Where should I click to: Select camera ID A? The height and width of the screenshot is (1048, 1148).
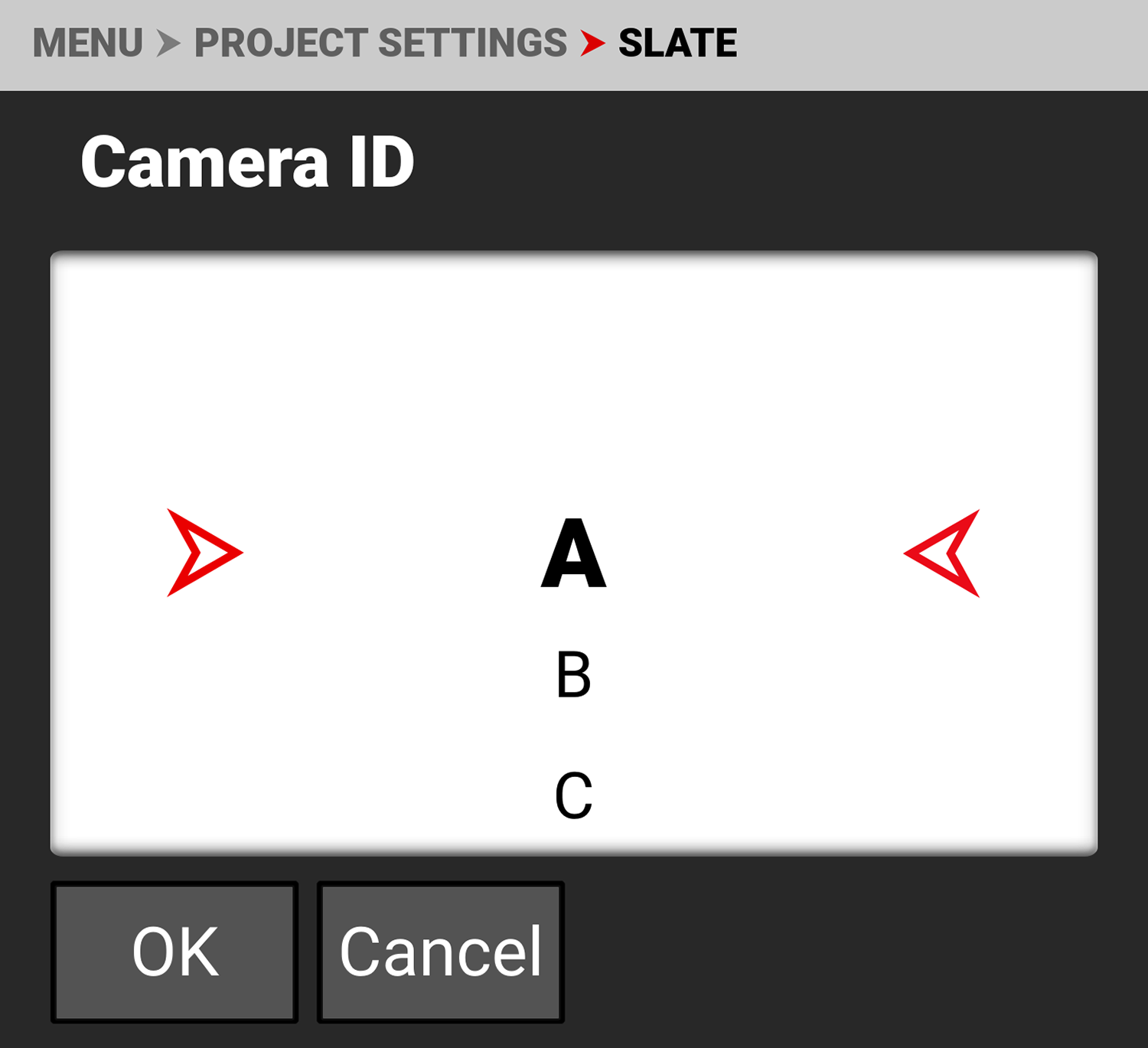tap(573, 553)
